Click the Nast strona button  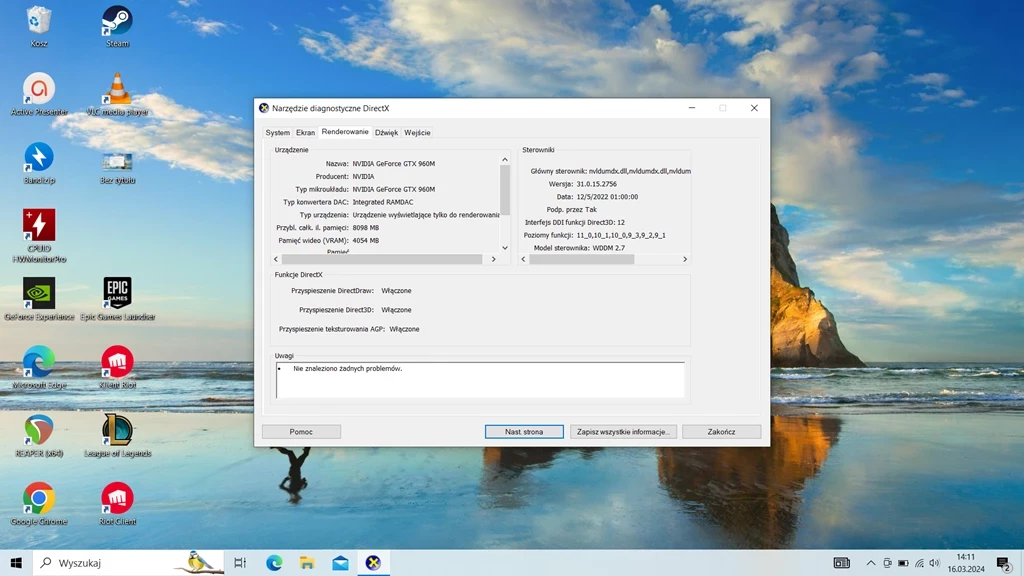[524, 431]
